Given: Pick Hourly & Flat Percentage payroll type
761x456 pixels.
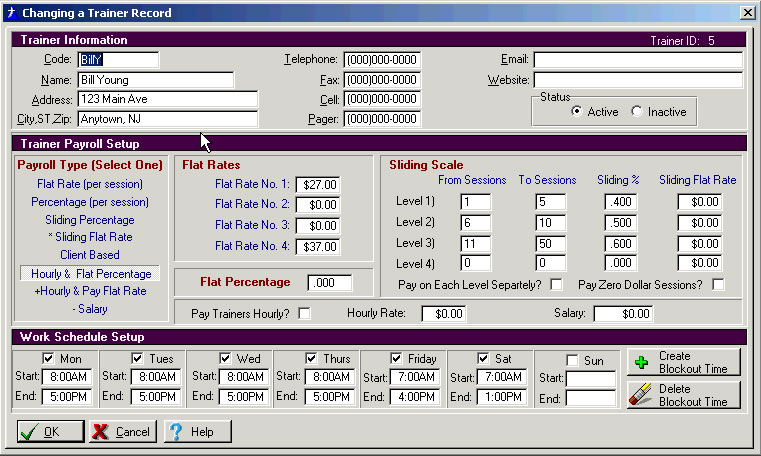Looking at the screenshot, I should 90,273.
